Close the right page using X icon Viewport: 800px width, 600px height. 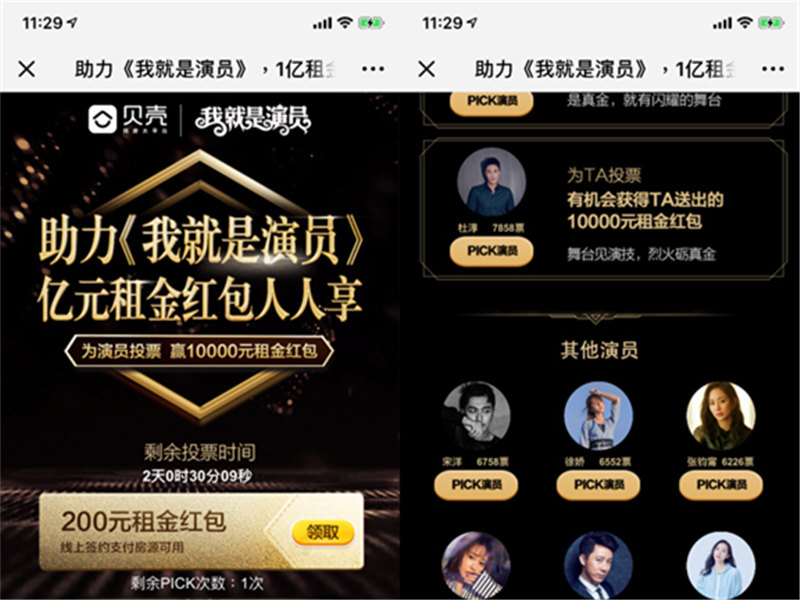(427, 69)
